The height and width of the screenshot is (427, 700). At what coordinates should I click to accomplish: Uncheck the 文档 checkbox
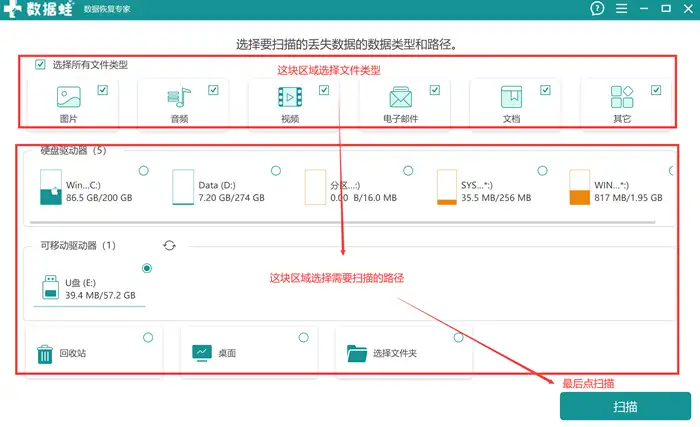tap(545, 90)
